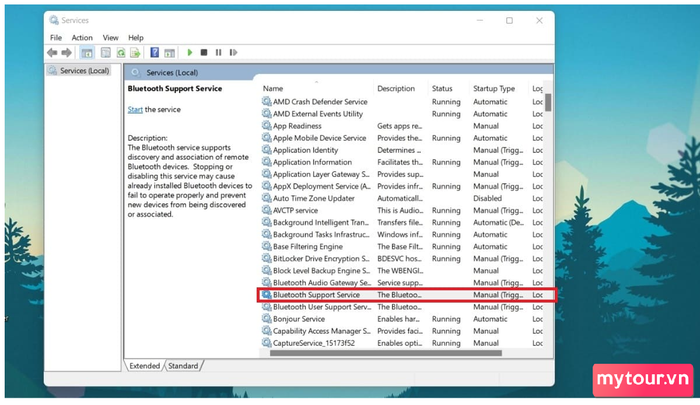Image resolution: width=700 pixels, height=405 pixels.
Task: Open the Help toolbar icon
Action: point(154,53)
